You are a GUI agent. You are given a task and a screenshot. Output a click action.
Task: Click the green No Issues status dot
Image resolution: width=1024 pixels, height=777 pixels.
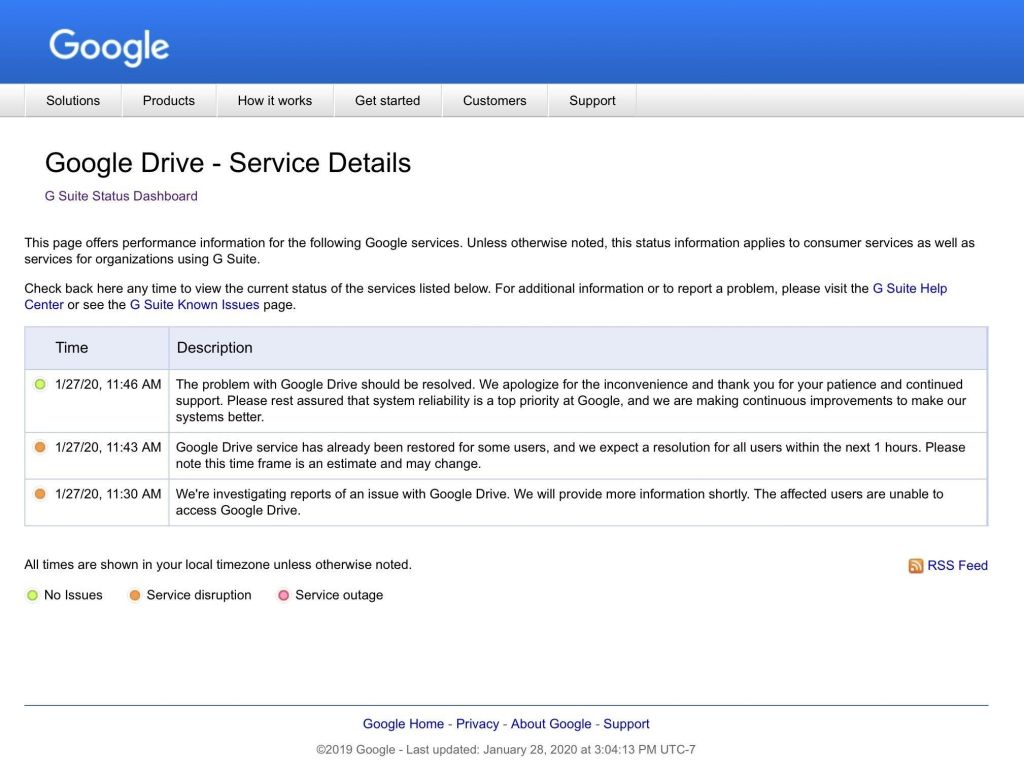coord(32,595)
